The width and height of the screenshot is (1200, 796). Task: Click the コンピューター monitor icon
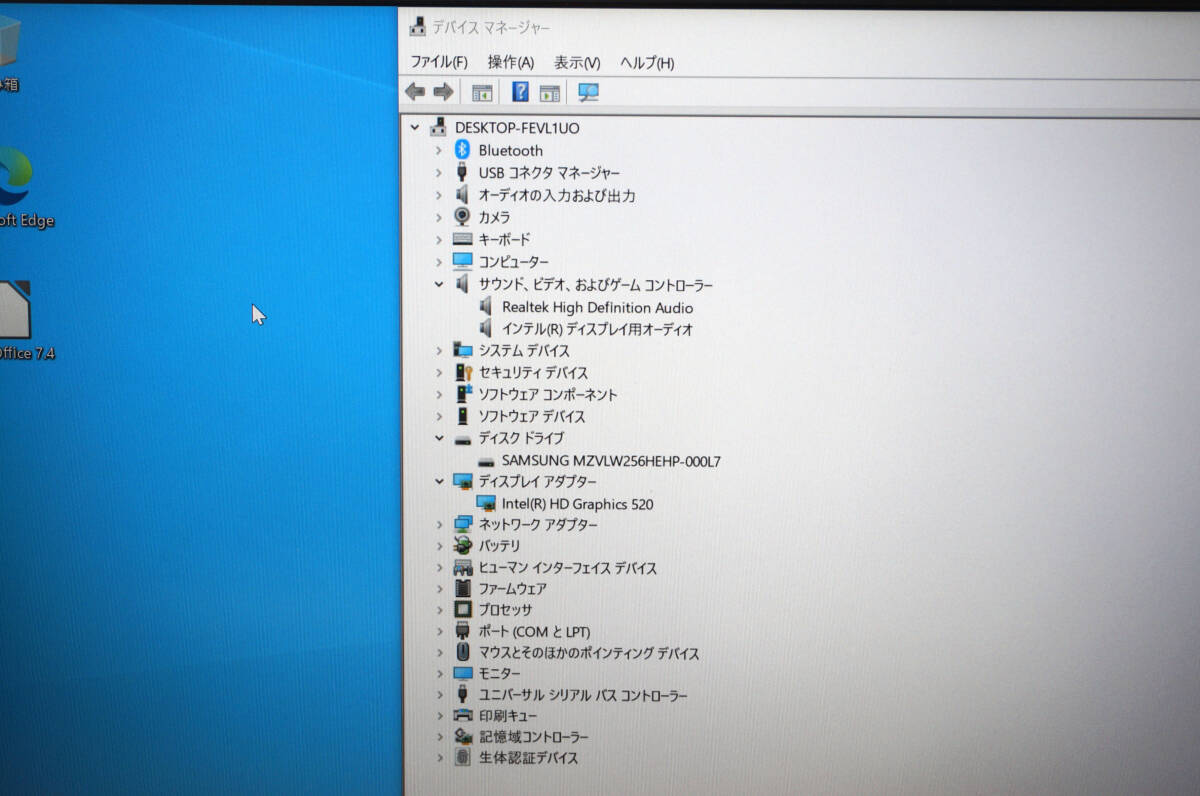coord(462,261)
